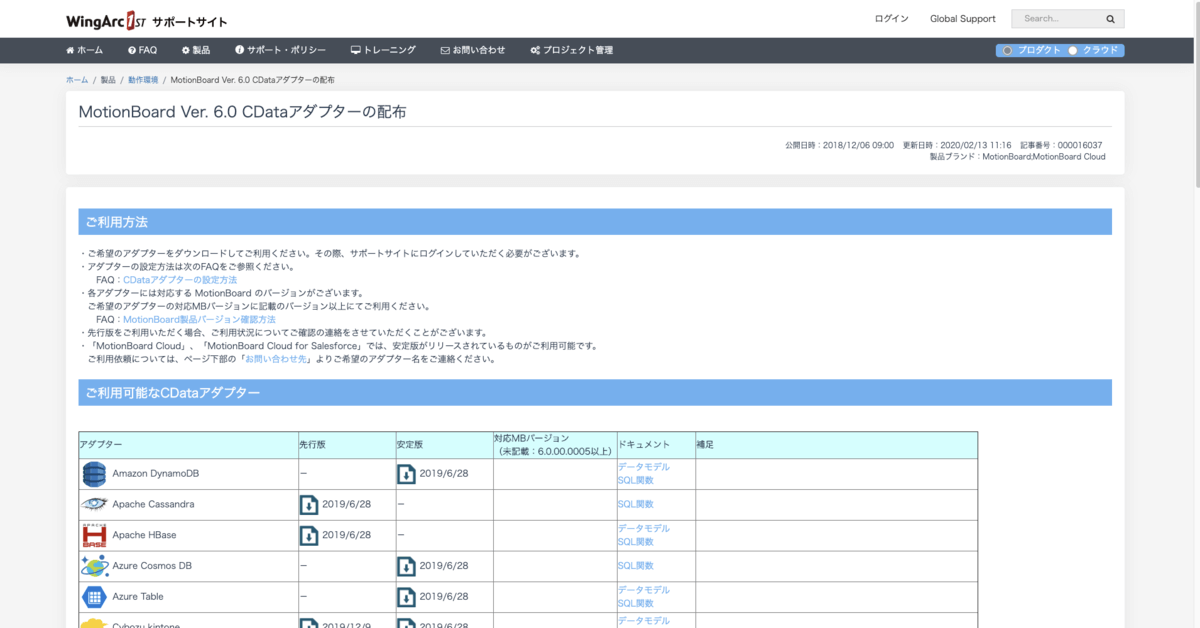Open SQL関数 link for Amazon DynamoDB

tap(635, 480)
